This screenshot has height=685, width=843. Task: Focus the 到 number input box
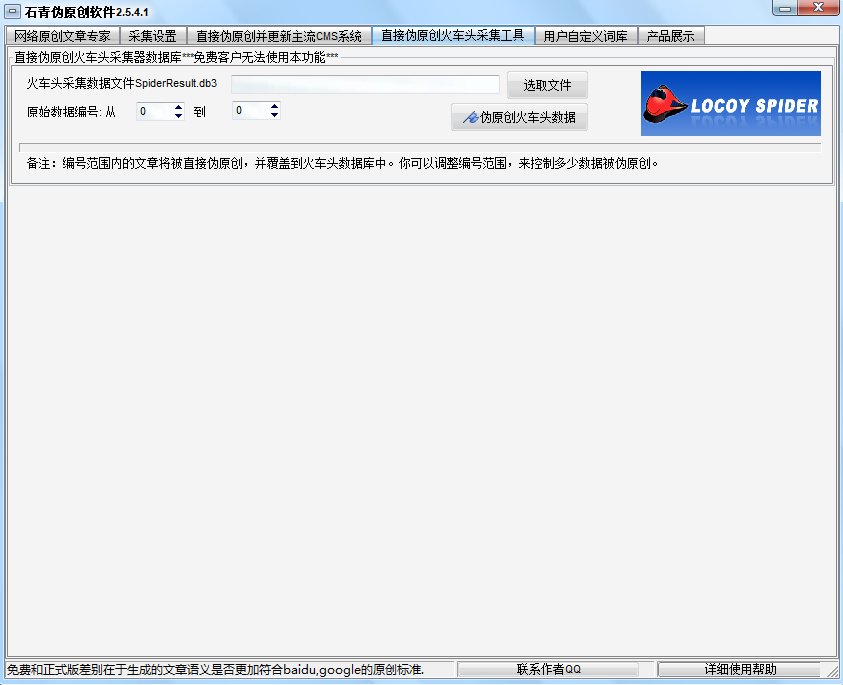point(251,110)
